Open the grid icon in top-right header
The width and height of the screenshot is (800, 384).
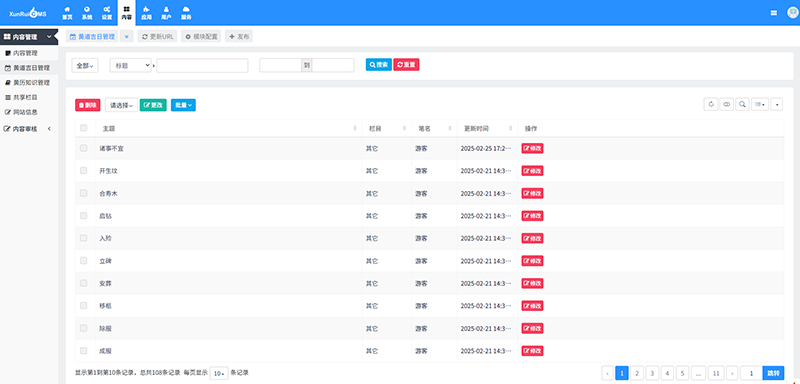(773, 13)
